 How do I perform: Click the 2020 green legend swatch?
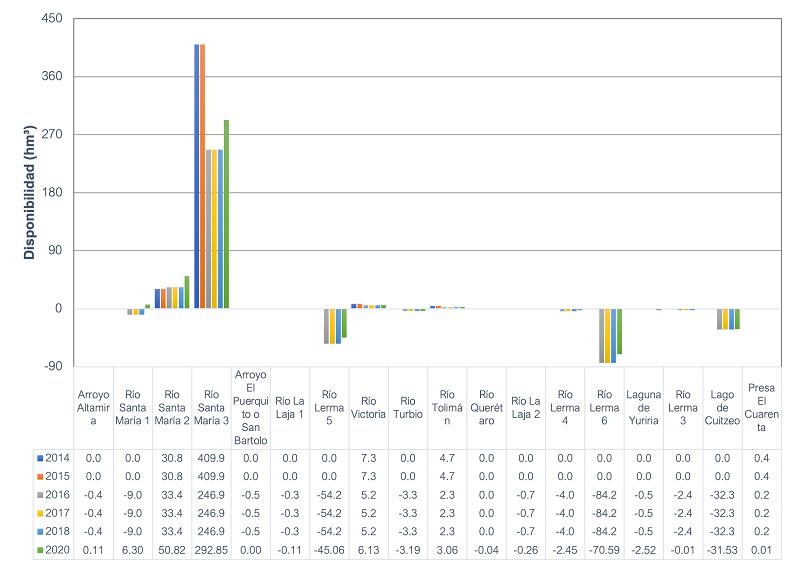tap(40, 549)
